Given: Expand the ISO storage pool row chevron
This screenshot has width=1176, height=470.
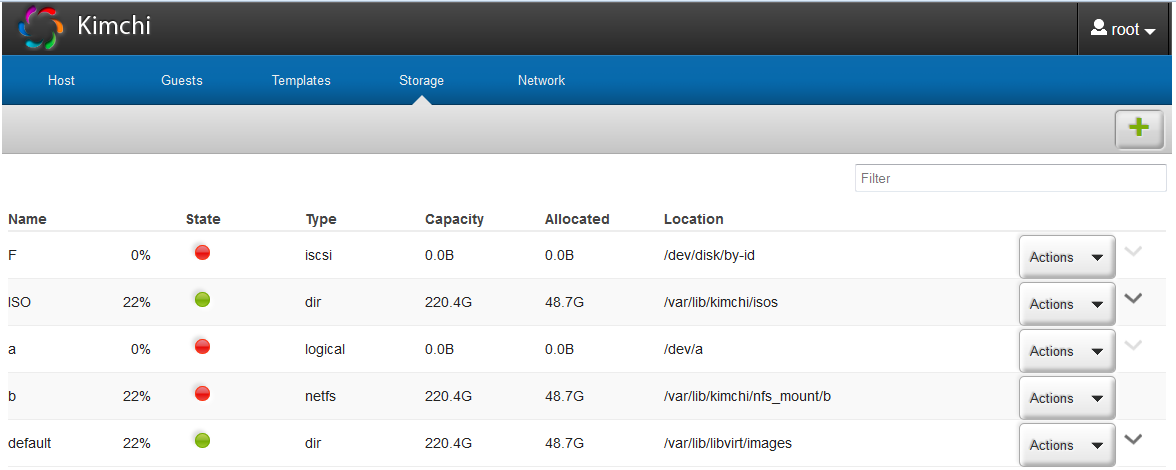Looking at the screenshot, I should click(1133, 298).
